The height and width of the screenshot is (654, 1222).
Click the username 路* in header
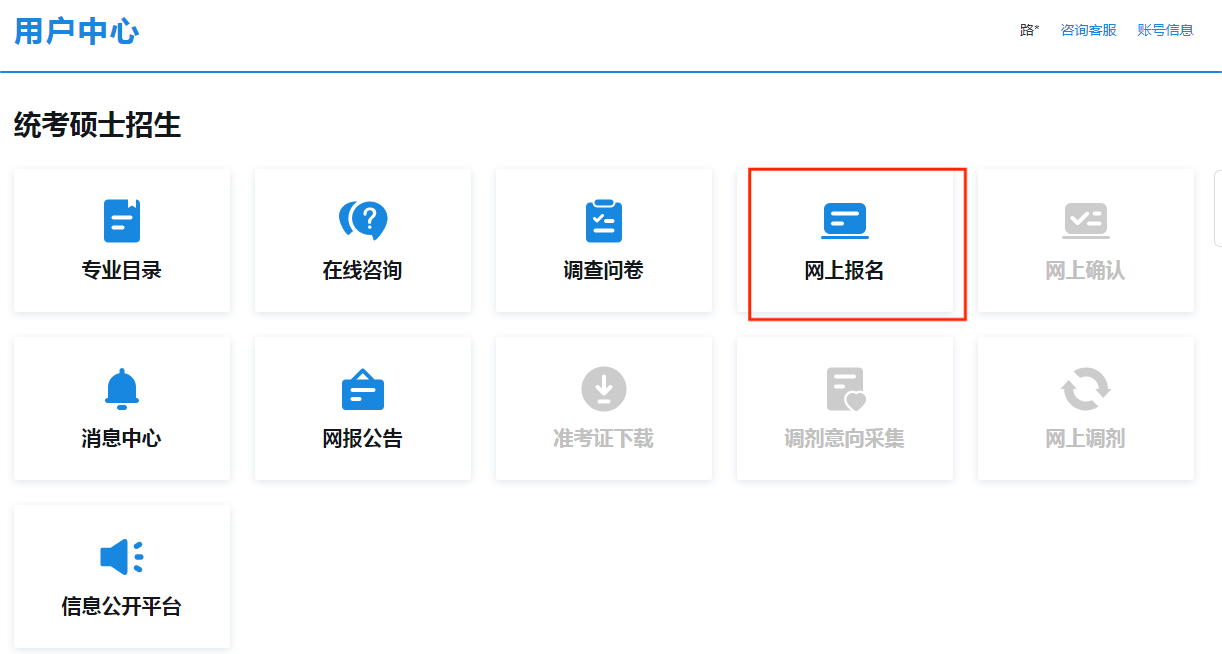(x=1029, y=30)
